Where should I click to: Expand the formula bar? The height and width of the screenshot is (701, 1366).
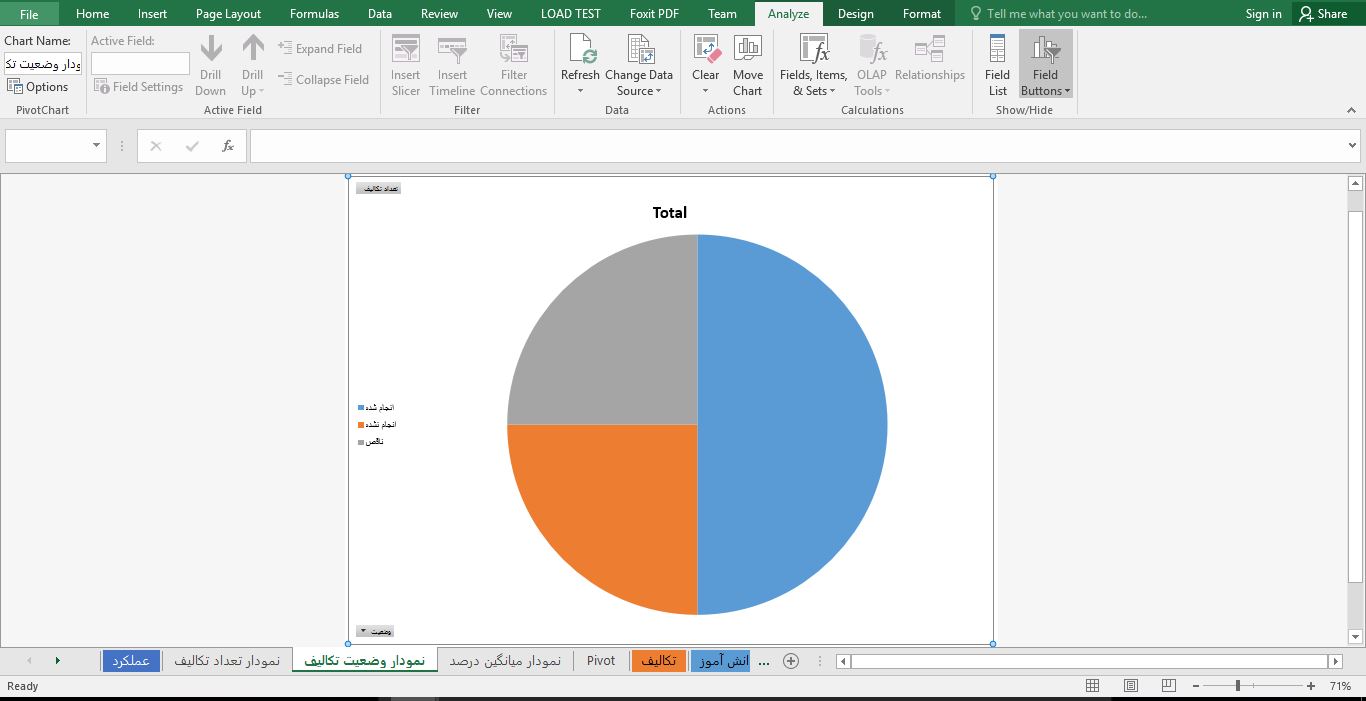(x=1353, y=146)
